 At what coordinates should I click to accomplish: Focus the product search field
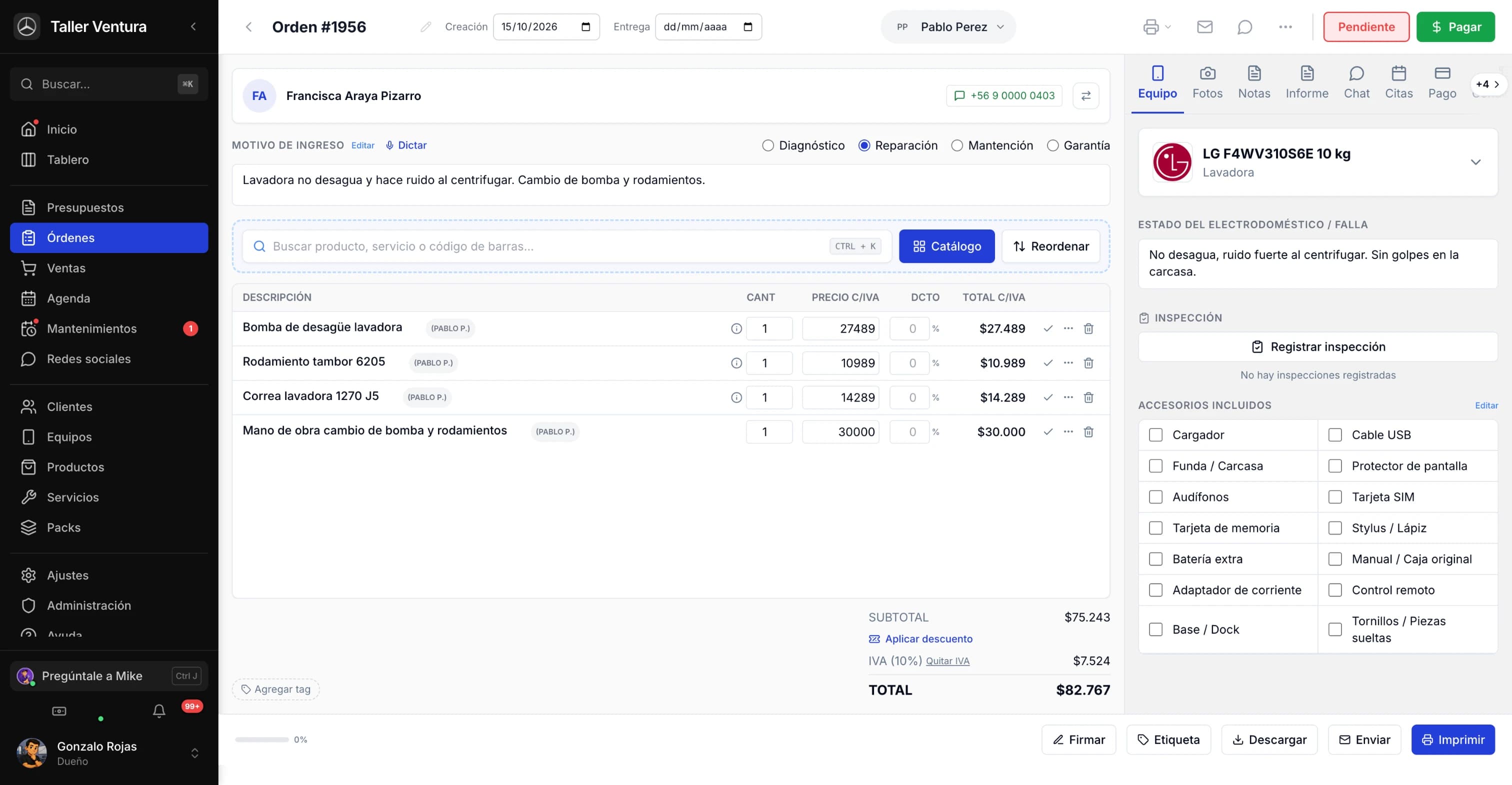566,246
